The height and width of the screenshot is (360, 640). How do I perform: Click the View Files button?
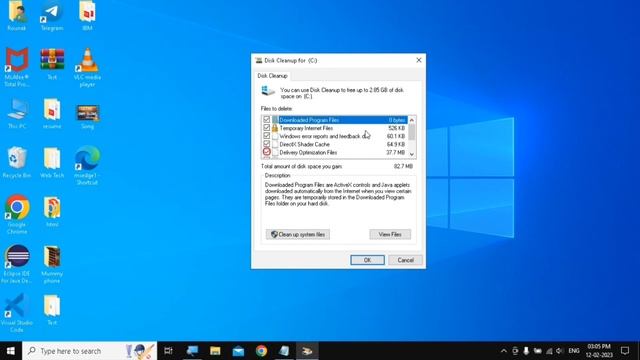click(390, 234)
